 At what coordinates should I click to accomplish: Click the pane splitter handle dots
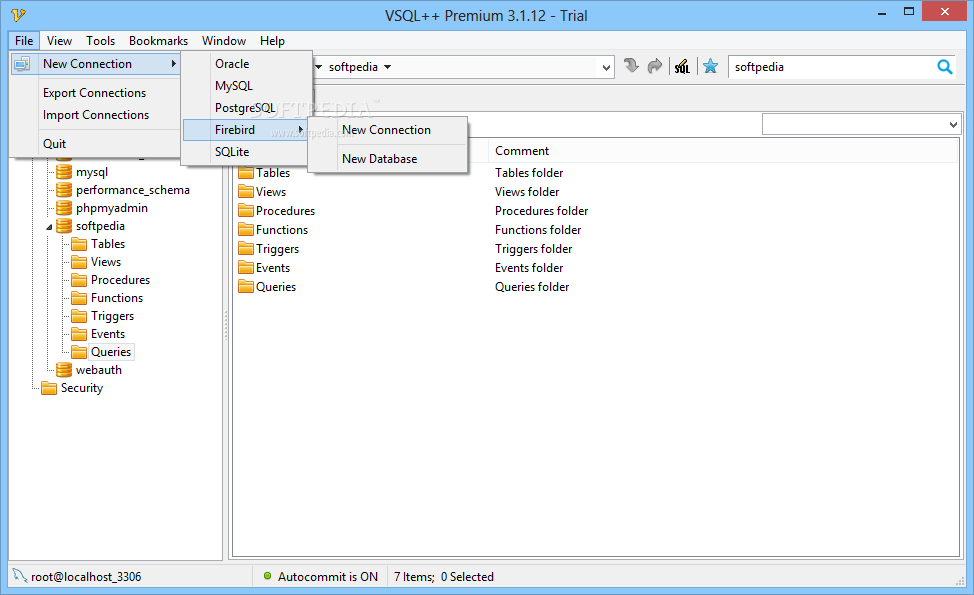(x=226, y=325)
